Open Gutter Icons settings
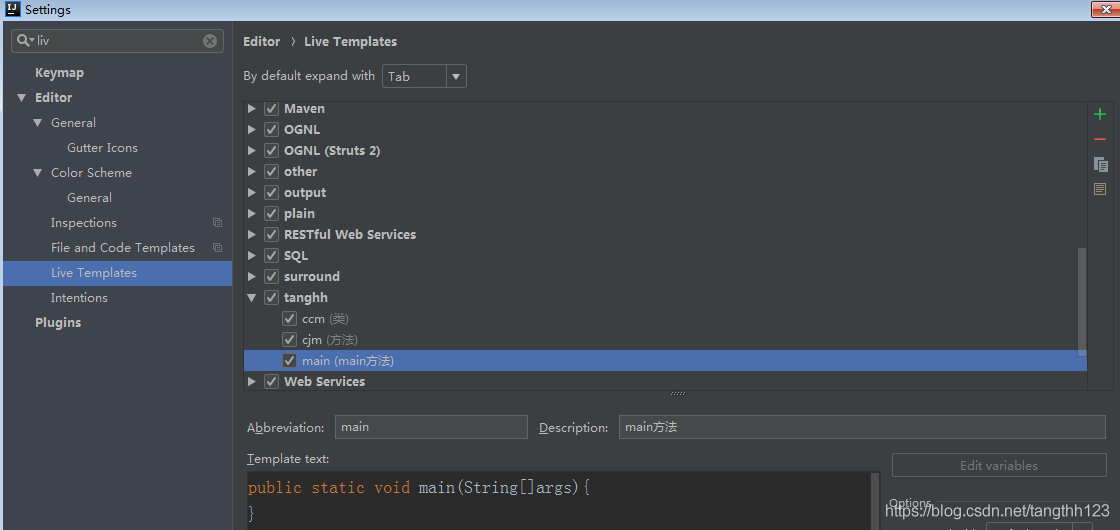The width and height of the screenshot is (1120, 530). (x=102, y=148)
